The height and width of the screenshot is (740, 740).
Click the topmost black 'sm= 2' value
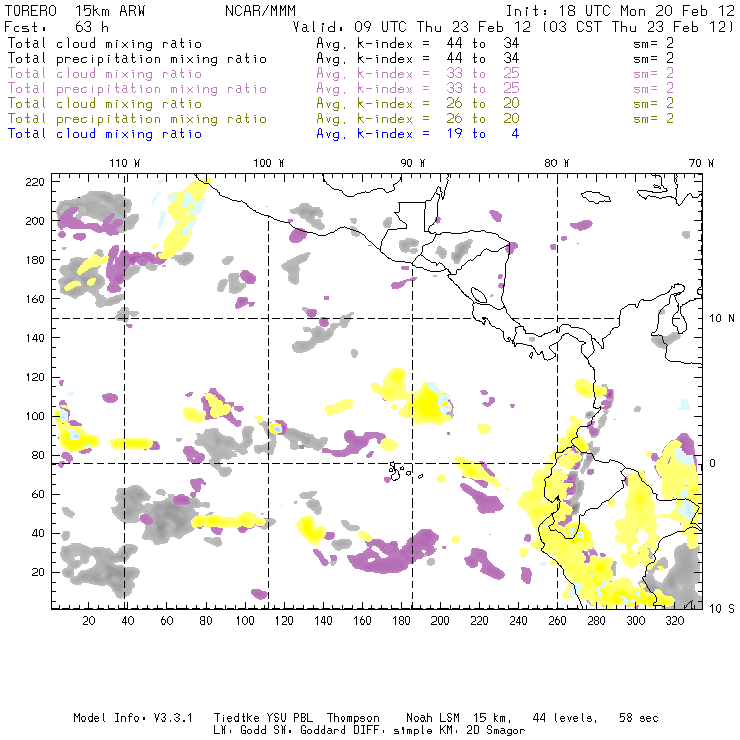pyautogui.click(x=653, y=43)
